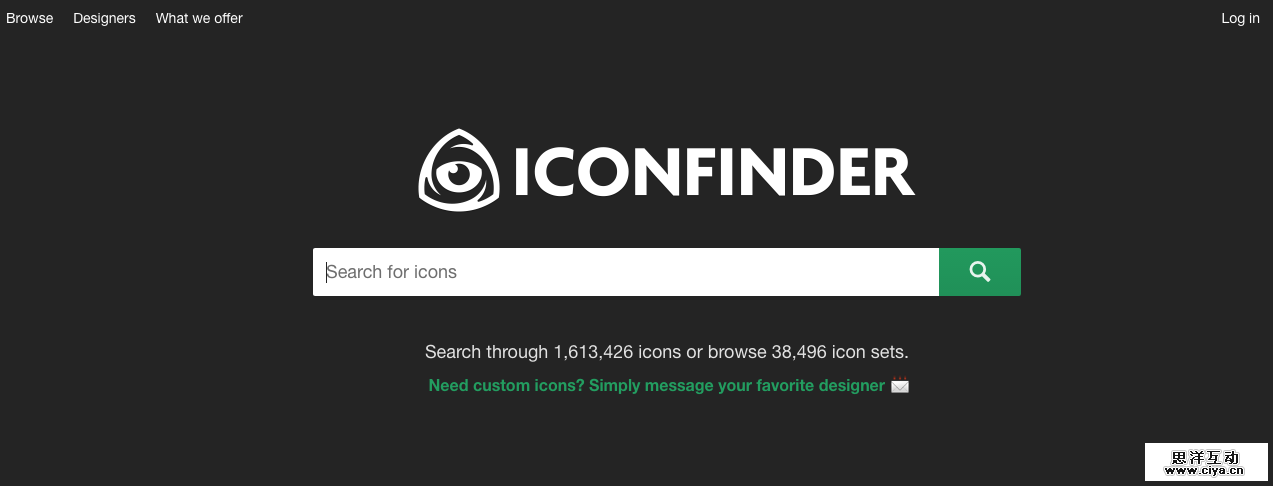Open the Designers page
Screen dimensions: 1273x486
coord(104,18)
